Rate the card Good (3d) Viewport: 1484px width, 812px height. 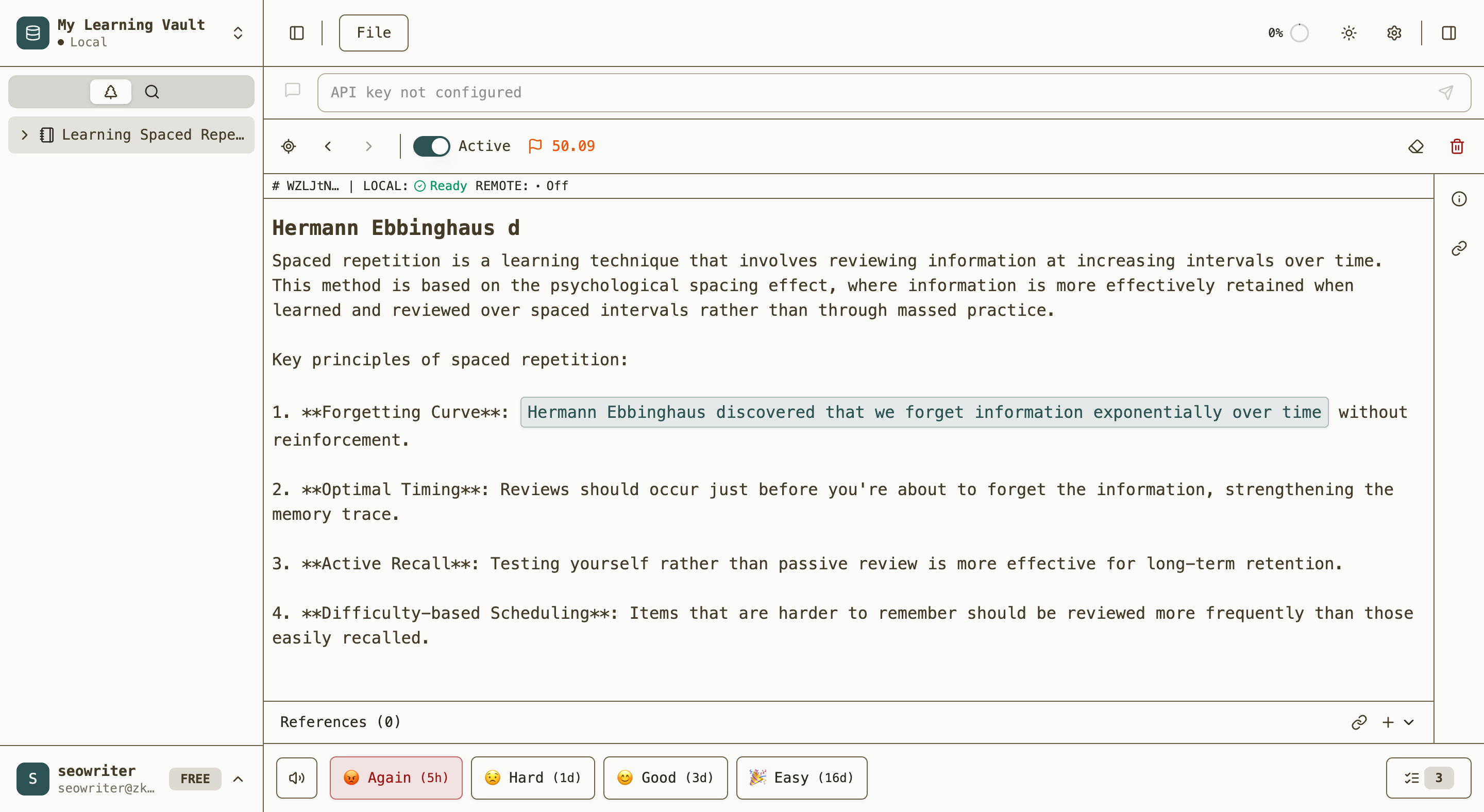pos(665,778)
